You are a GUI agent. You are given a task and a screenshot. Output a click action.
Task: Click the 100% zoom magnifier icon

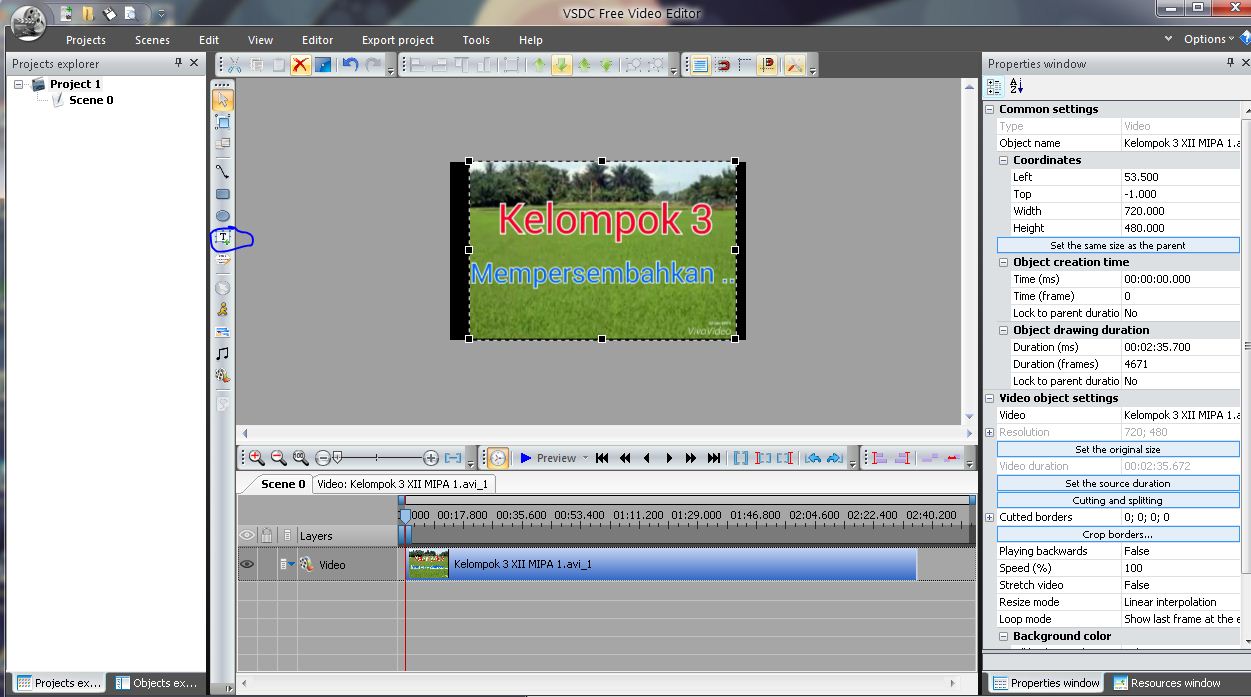300,458
